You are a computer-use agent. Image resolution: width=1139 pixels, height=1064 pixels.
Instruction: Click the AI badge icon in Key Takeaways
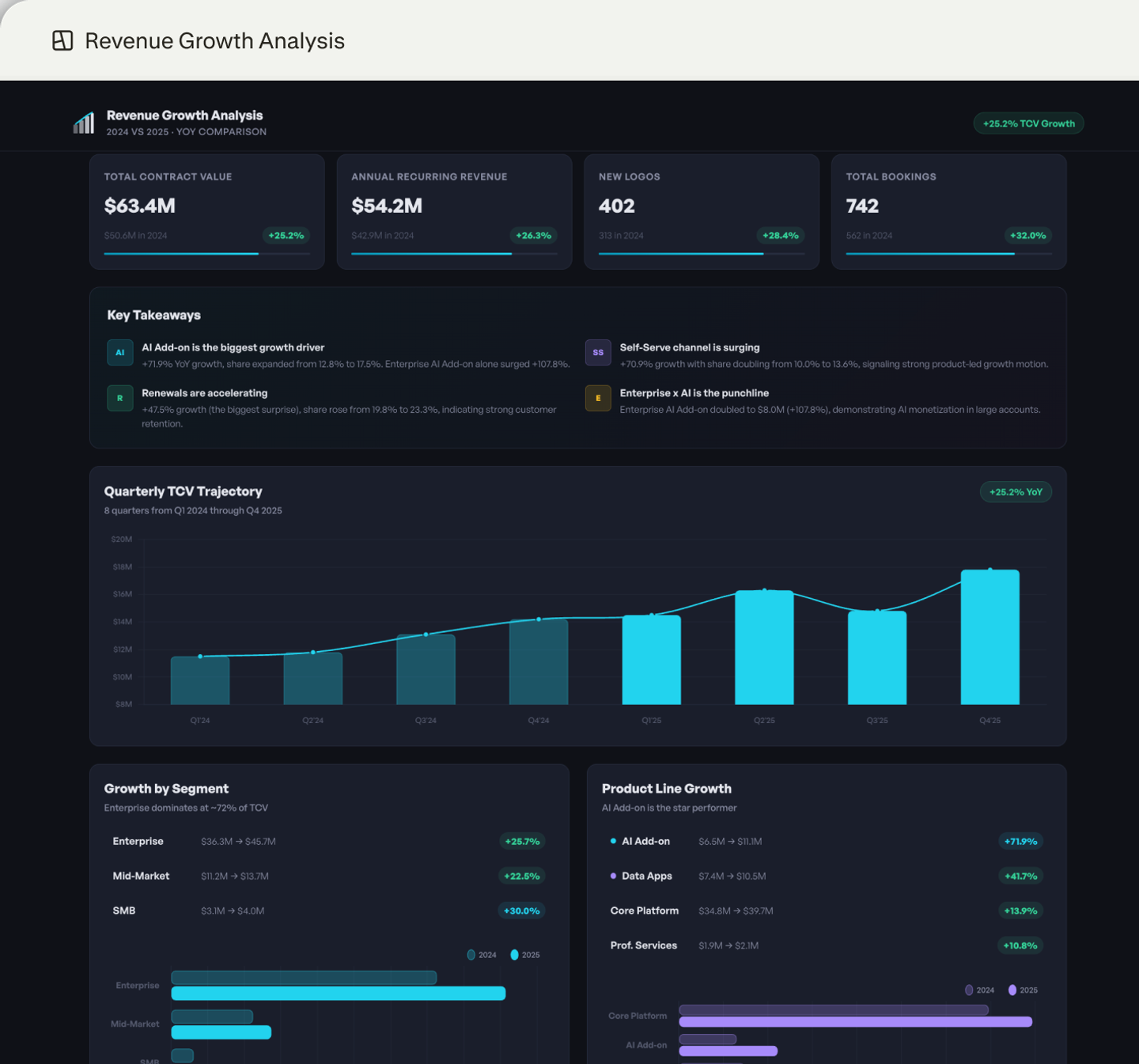click(120, 353)
